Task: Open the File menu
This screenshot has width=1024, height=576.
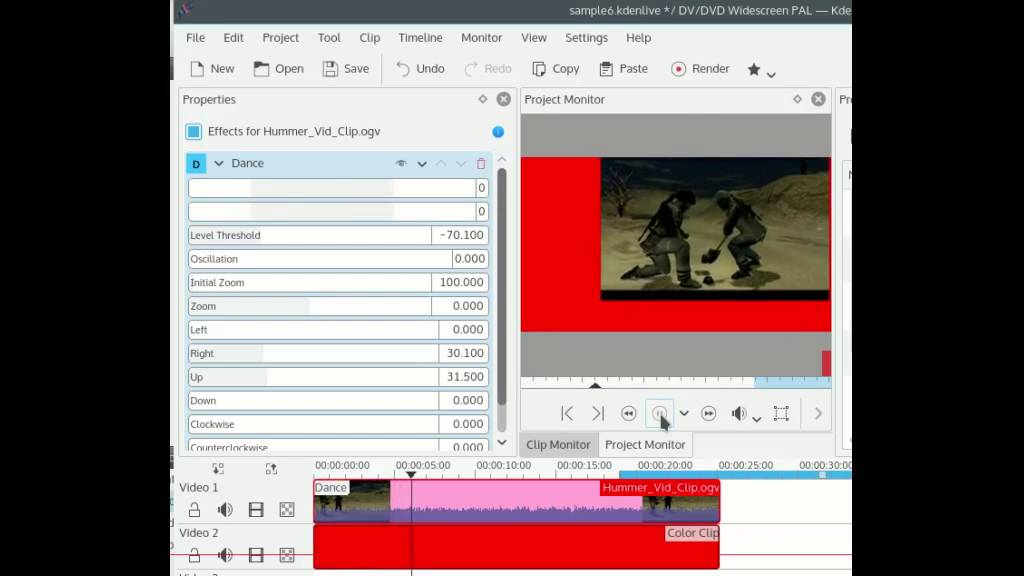Action: coord(195,38)
